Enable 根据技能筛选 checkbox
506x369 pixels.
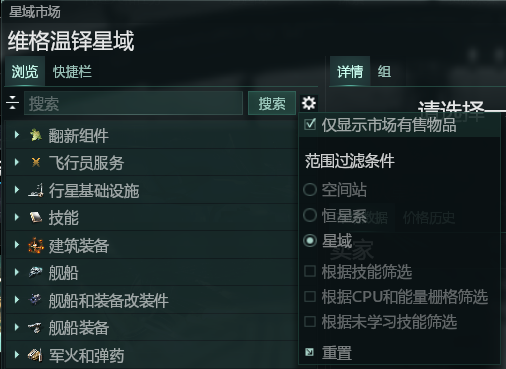tap(310, 271)
